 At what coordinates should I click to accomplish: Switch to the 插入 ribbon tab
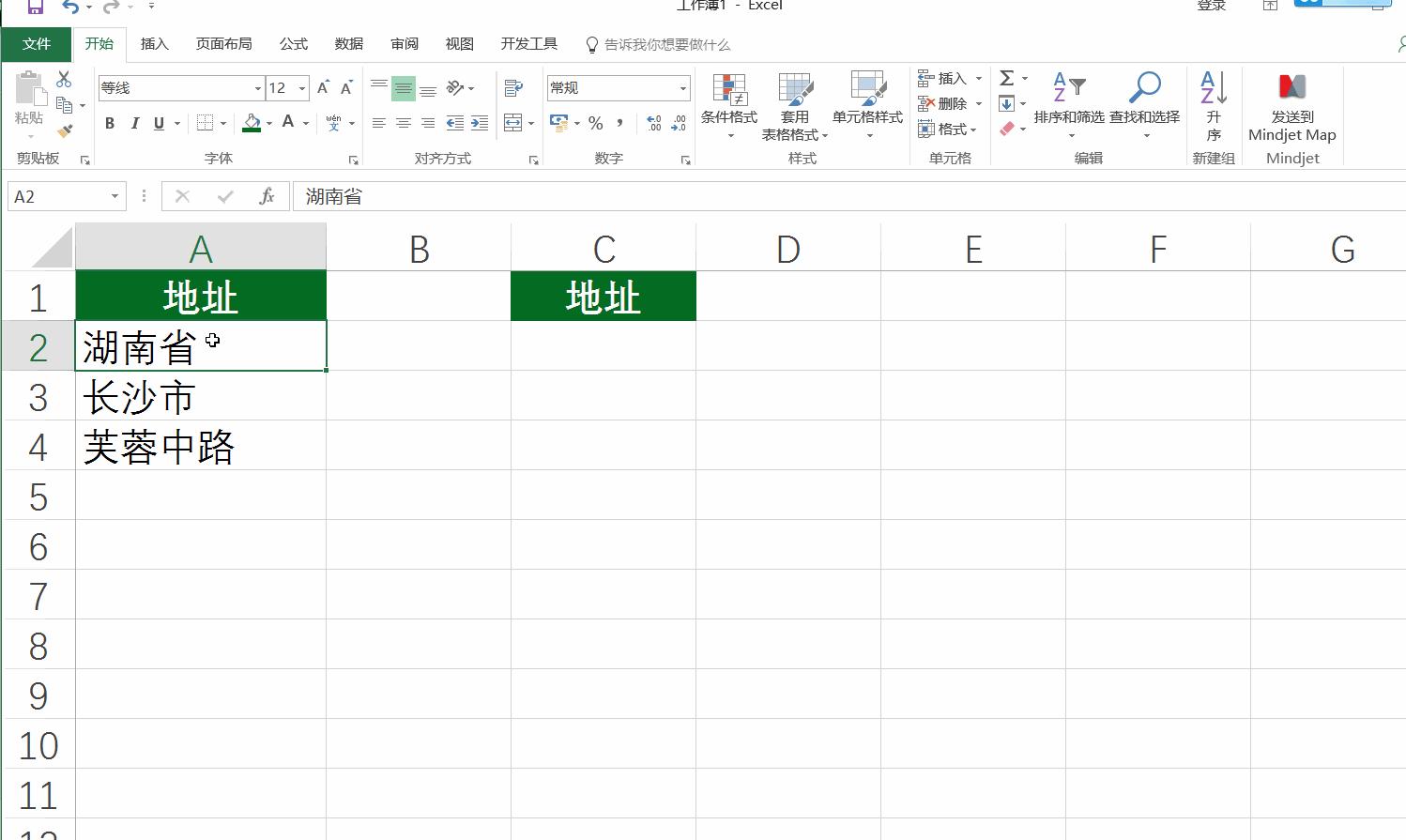coord(154,43)
